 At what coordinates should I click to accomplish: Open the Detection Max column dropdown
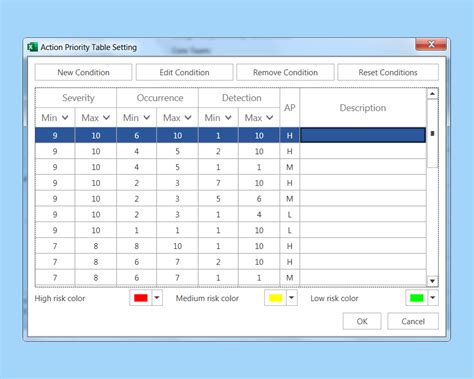tap(270, 117)
